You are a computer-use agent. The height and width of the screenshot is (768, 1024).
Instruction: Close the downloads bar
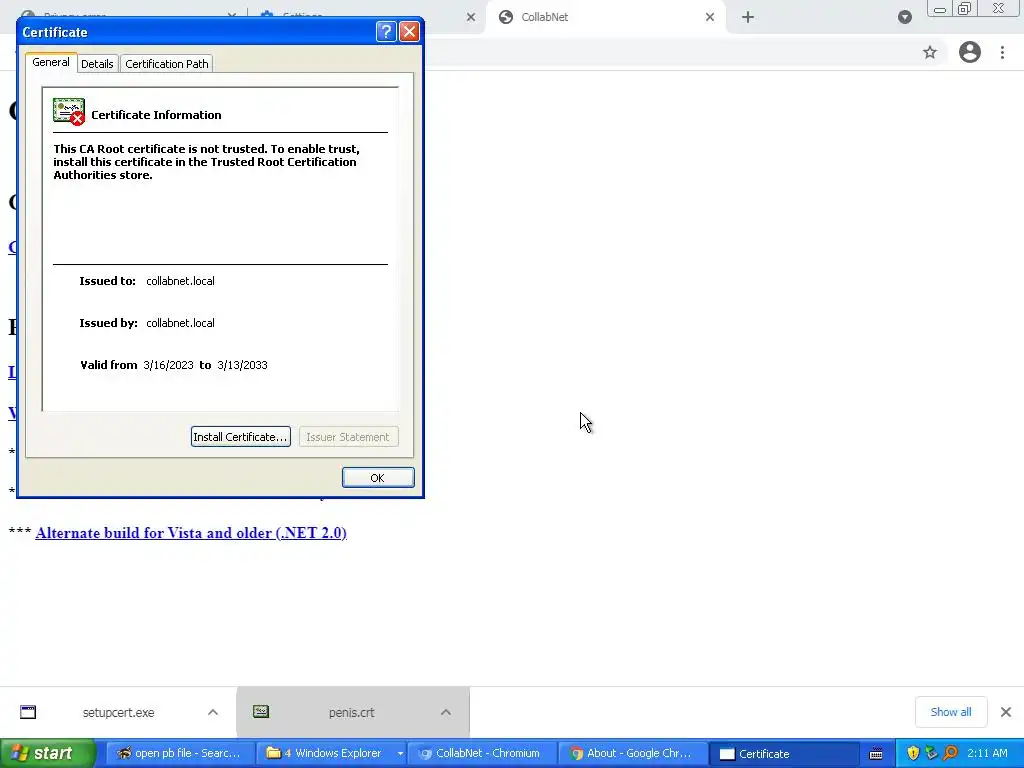coord(1006,712)
